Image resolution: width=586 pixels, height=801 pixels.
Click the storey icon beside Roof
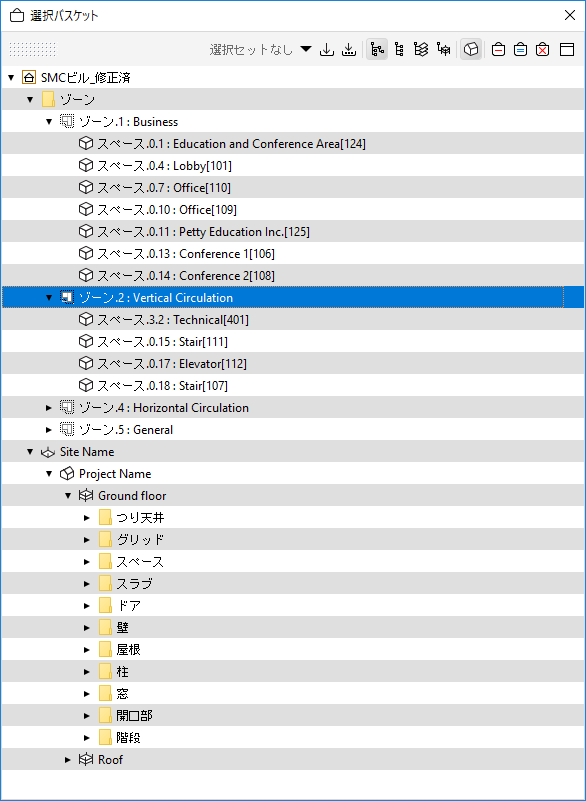click(86, 760)
